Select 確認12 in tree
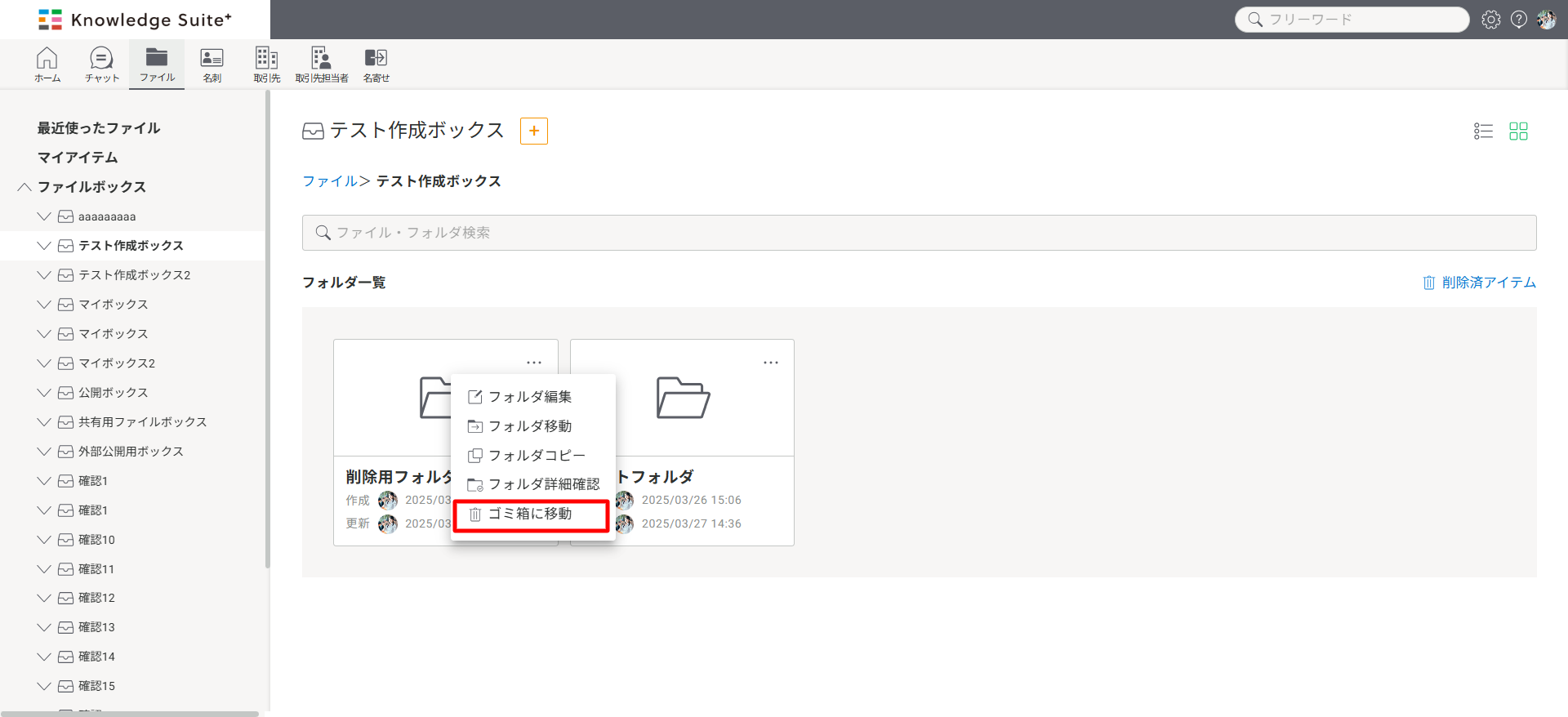Image resolution: width=1568 pixels, height=717 pixels. click(96, 599)
